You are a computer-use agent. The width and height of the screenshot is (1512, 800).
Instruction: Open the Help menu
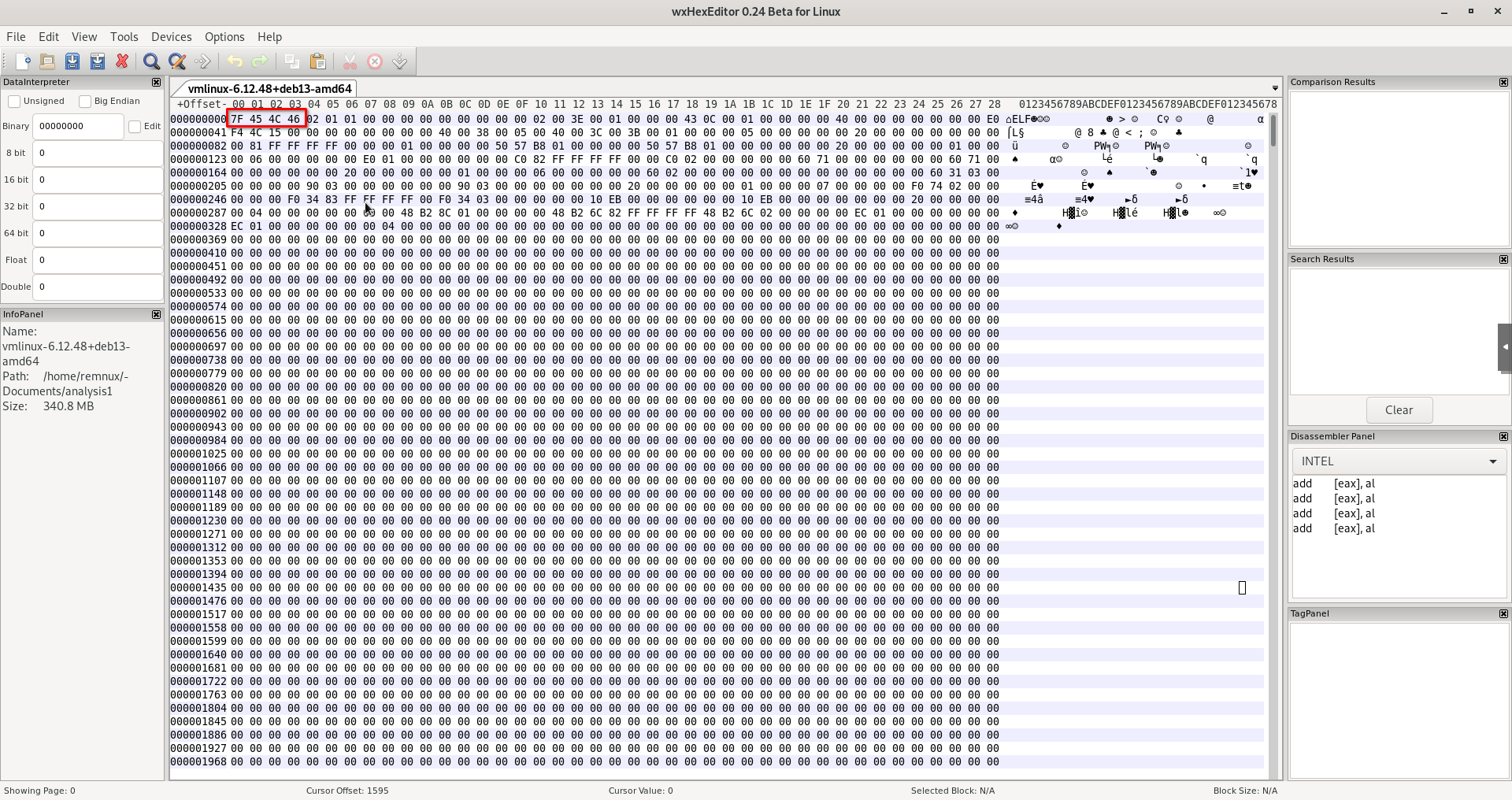pos(269,37)
